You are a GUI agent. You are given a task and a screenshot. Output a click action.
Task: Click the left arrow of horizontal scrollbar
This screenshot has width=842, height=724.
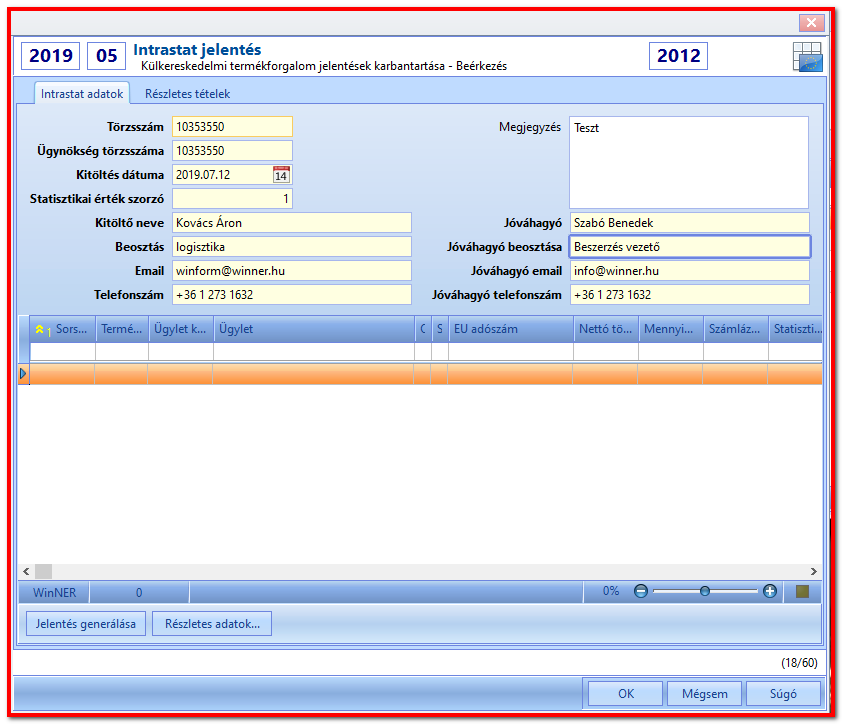[x=26, y=571]
